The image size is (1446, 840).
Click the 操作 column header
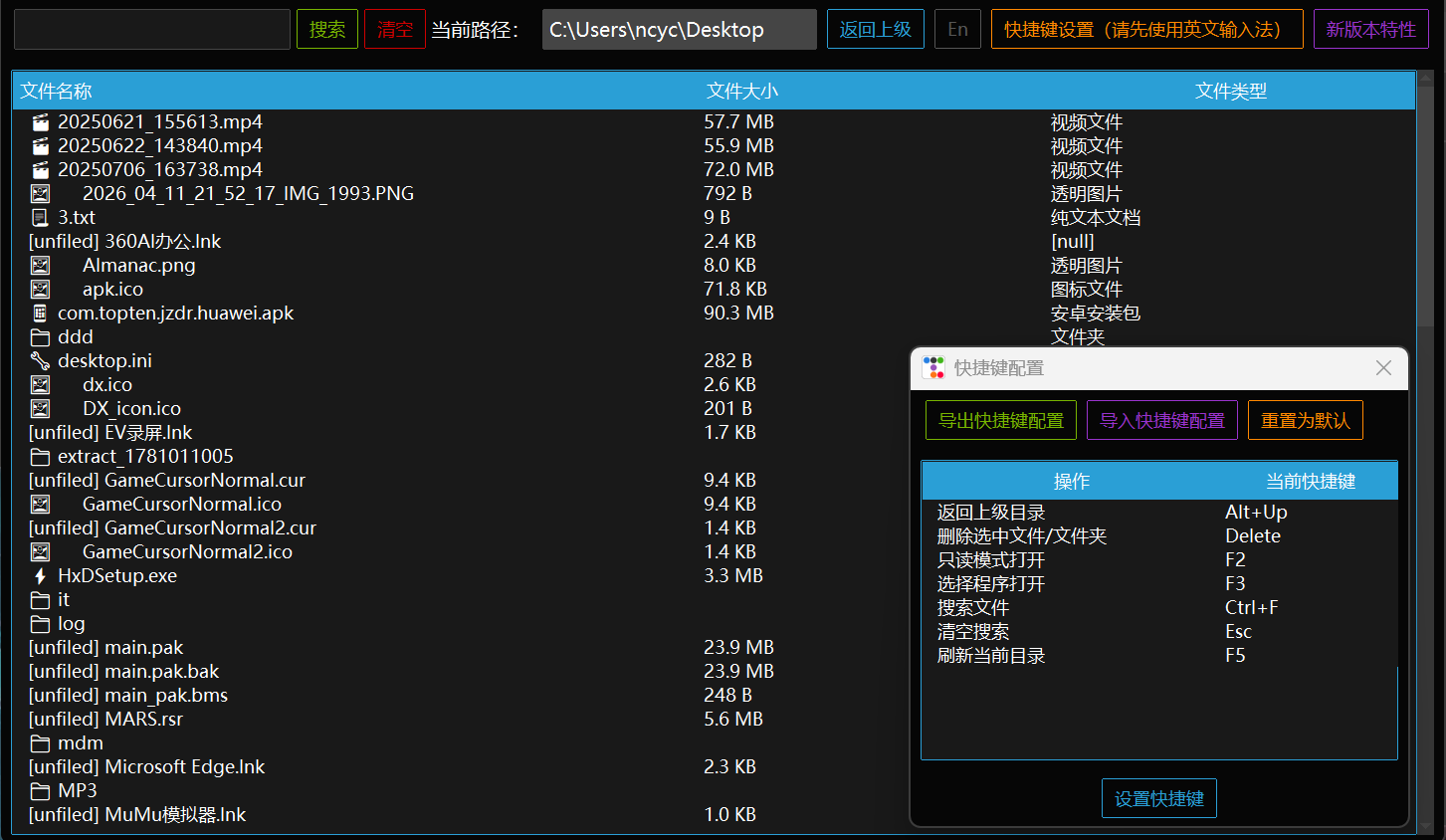point(1072,481)
